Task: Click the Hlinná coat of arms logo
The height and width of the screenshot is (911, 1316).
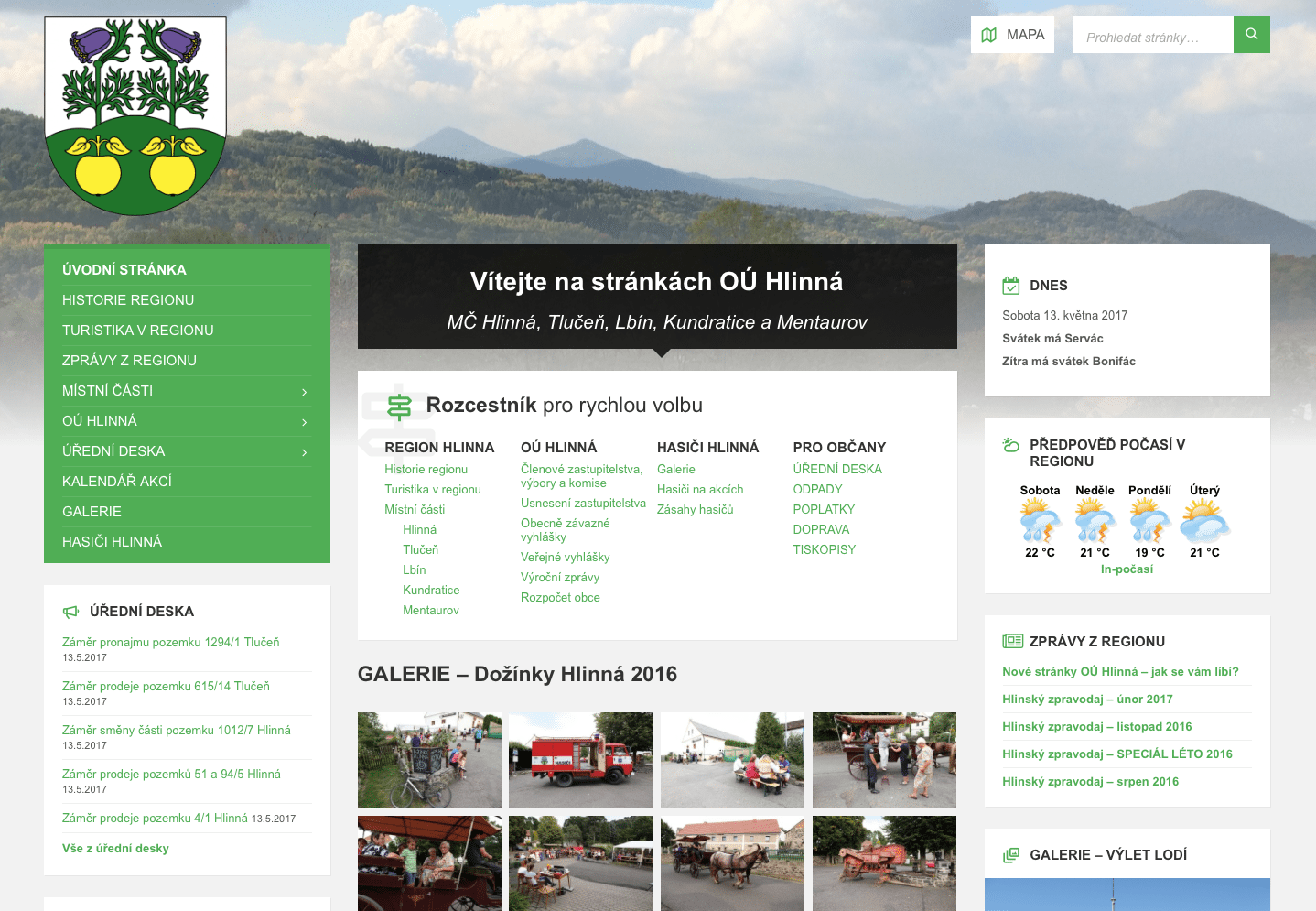Action: click(x=135, y=116)
